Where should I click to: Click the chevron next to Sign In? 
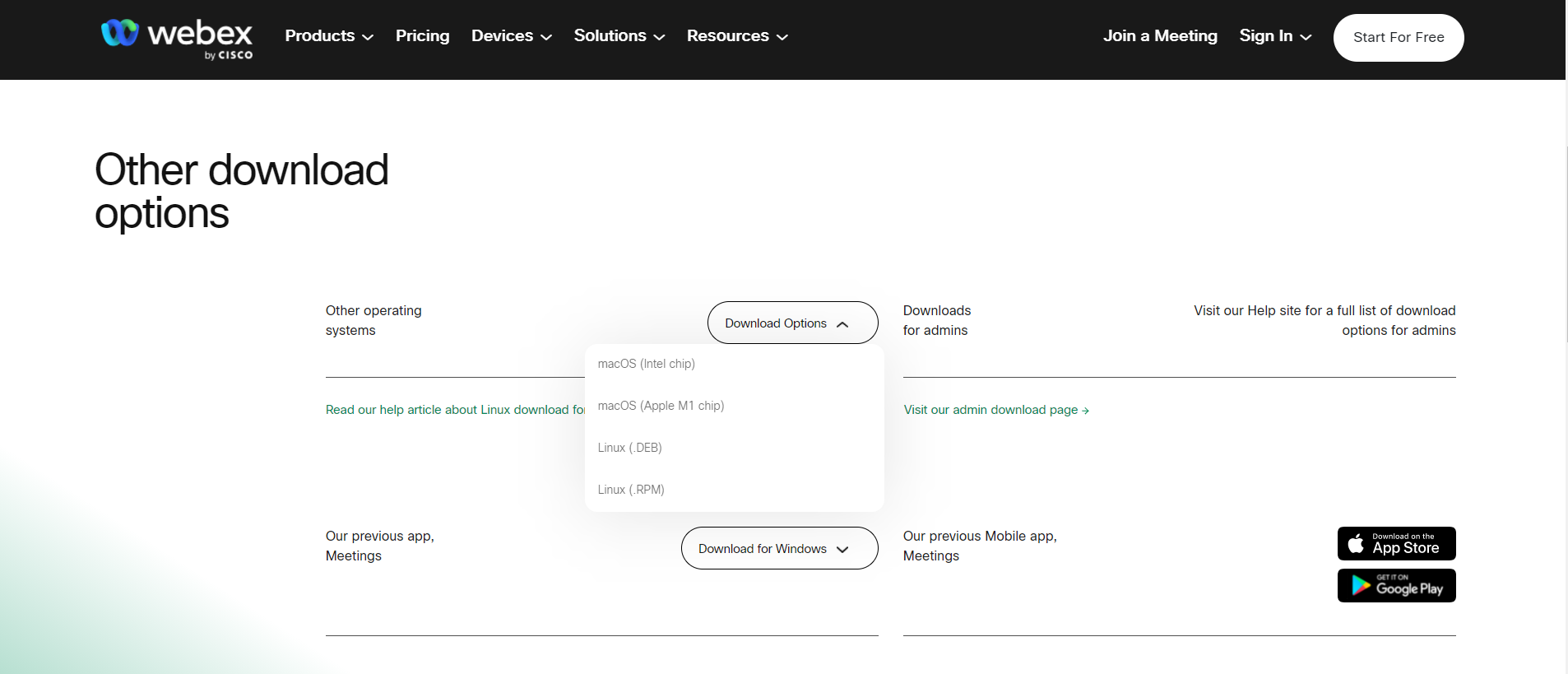[x=1306, y=37]
